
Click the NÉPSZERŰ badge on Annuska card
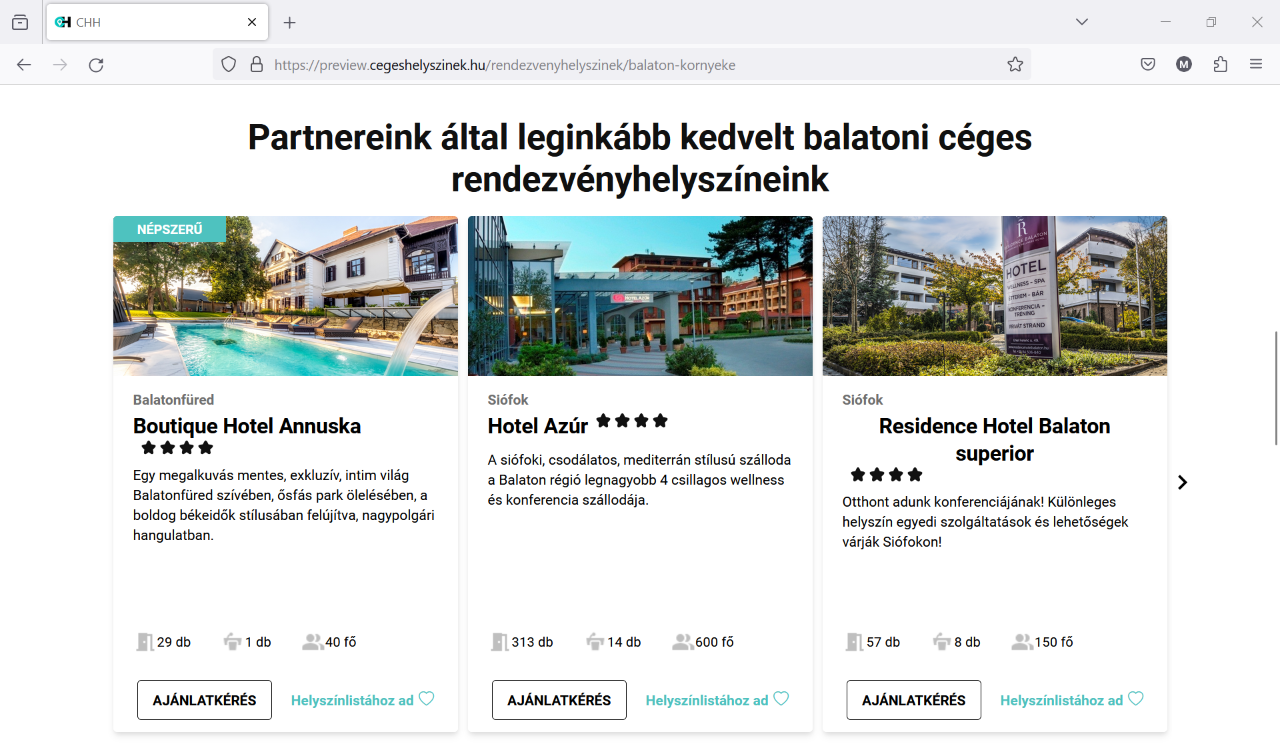click(169, 229)
